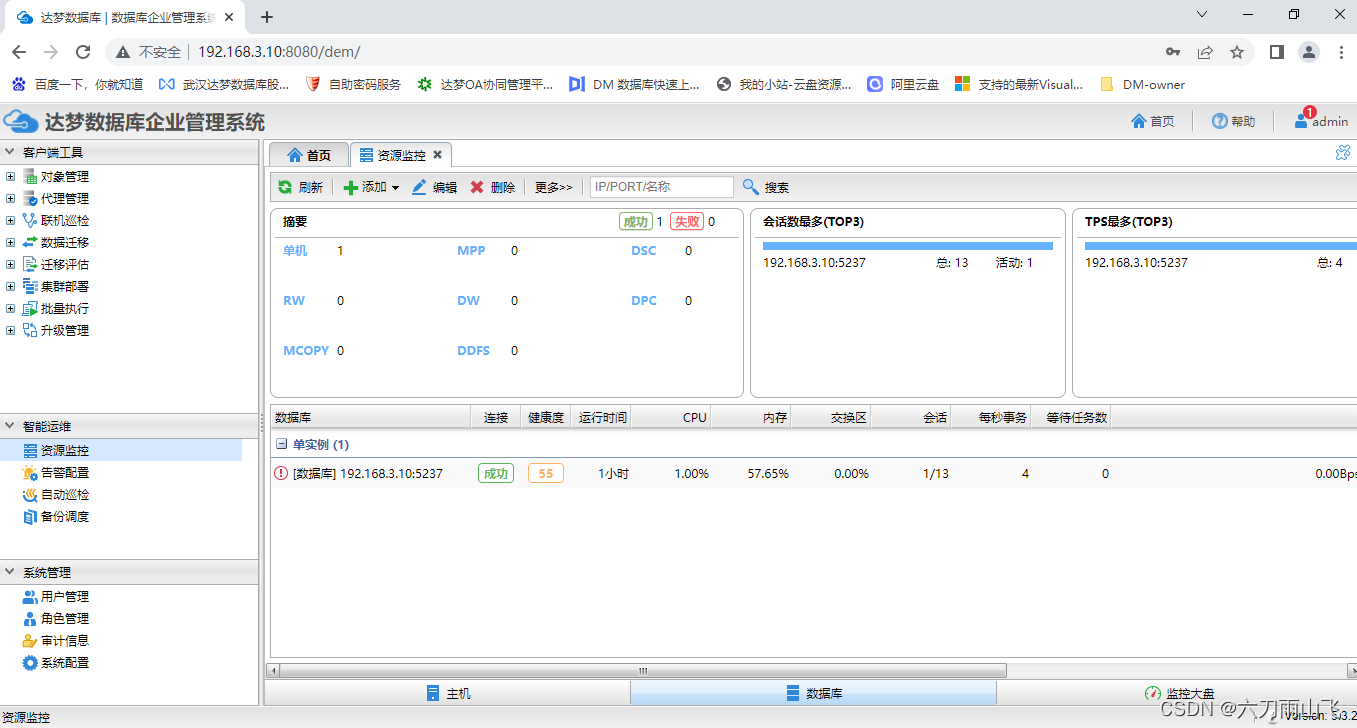Switch to 主机 bottom tab
The image size is (1357, 728).
(447, 693)
